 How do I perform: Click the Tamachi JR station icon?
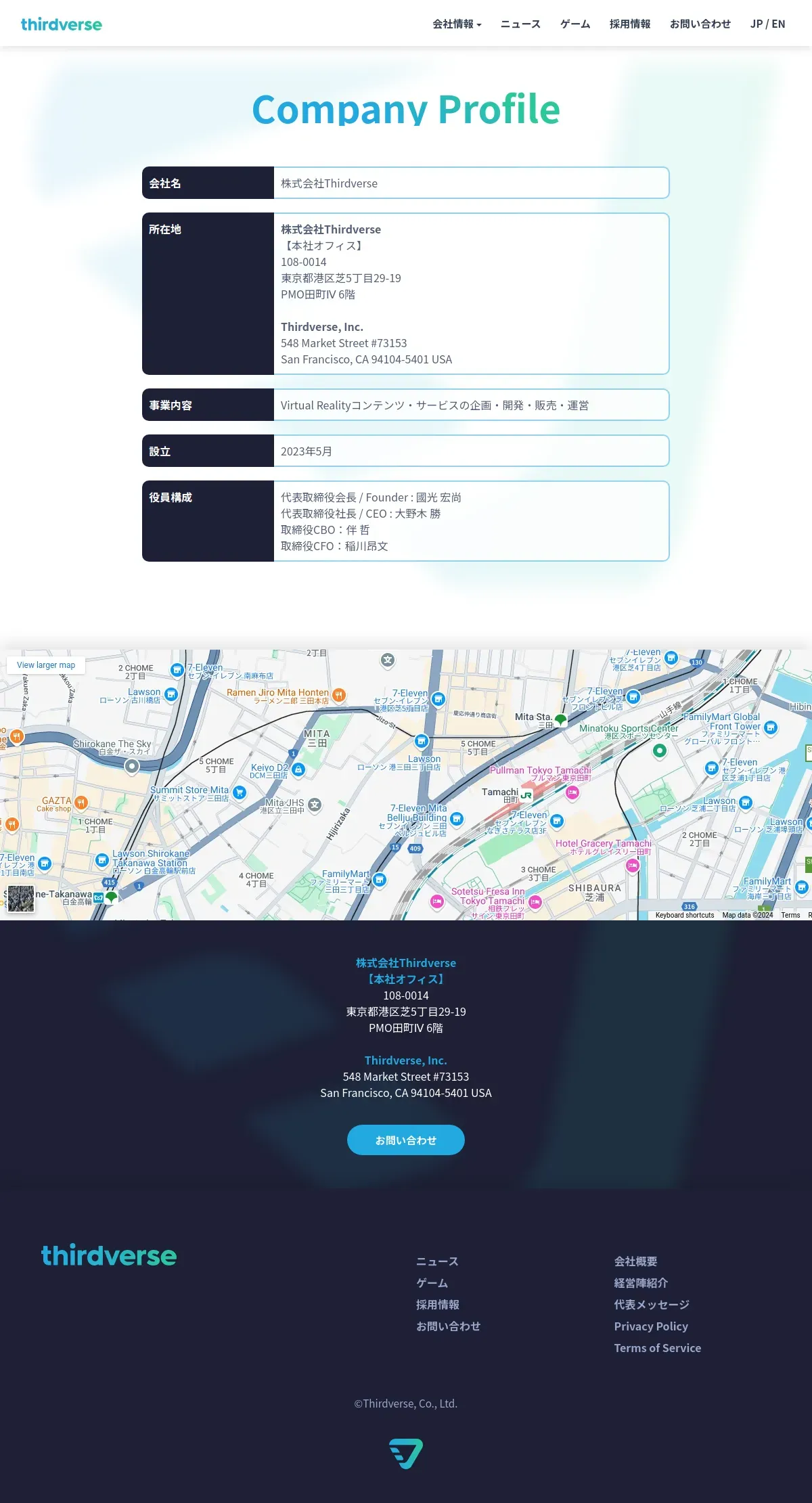pos(526,795)
